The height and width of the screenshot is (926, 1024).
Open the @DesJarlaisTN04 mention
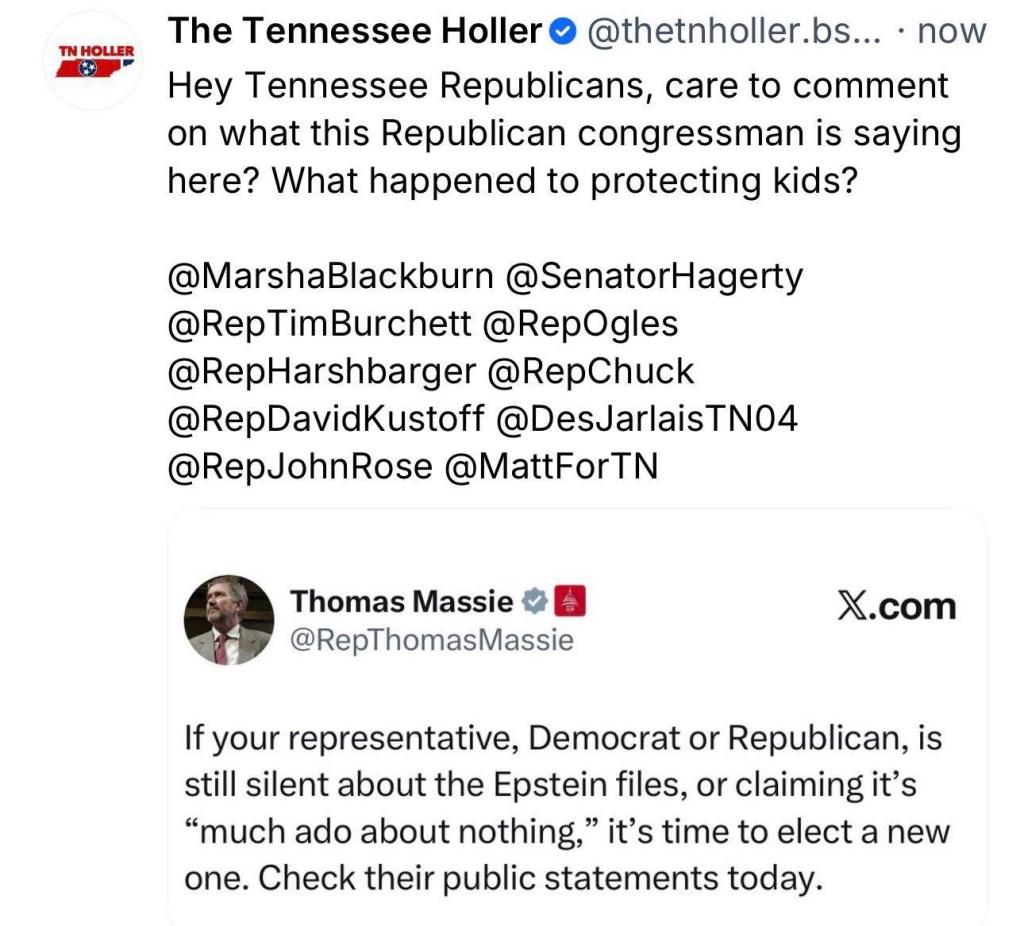(x=647, y=419)
